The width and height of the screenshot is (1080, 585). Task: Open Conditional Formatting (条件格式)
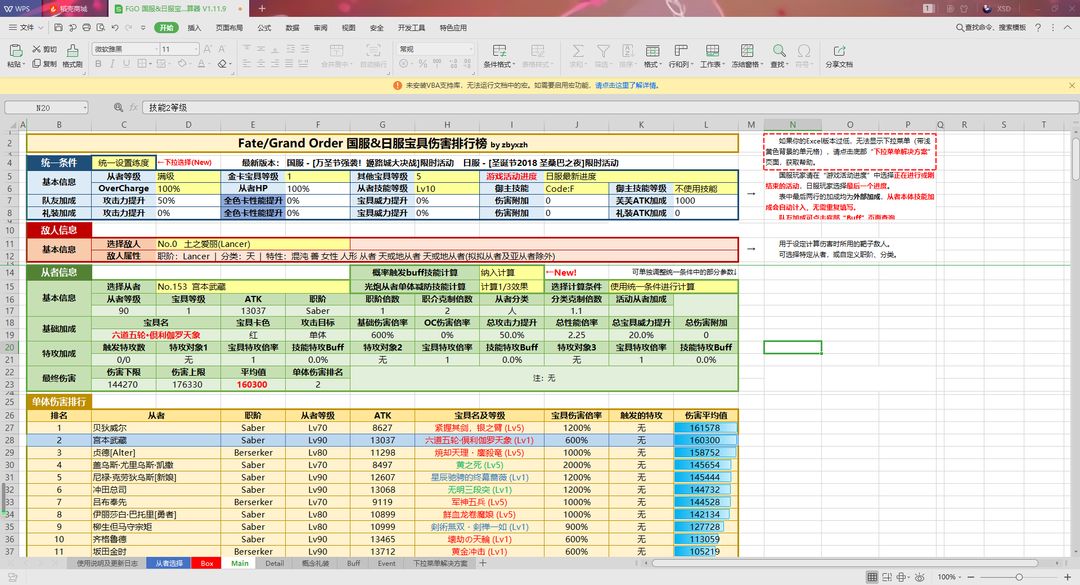(499, 55)
